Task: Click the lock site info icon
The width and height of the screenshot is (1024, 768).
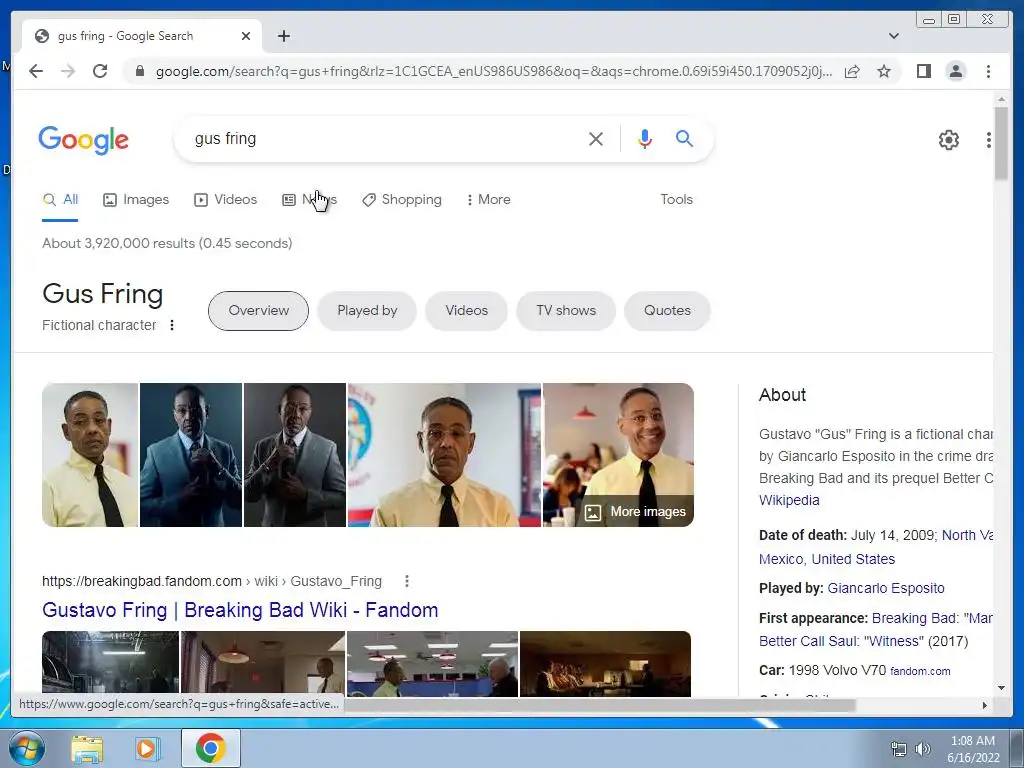Action: pos(139,71)
